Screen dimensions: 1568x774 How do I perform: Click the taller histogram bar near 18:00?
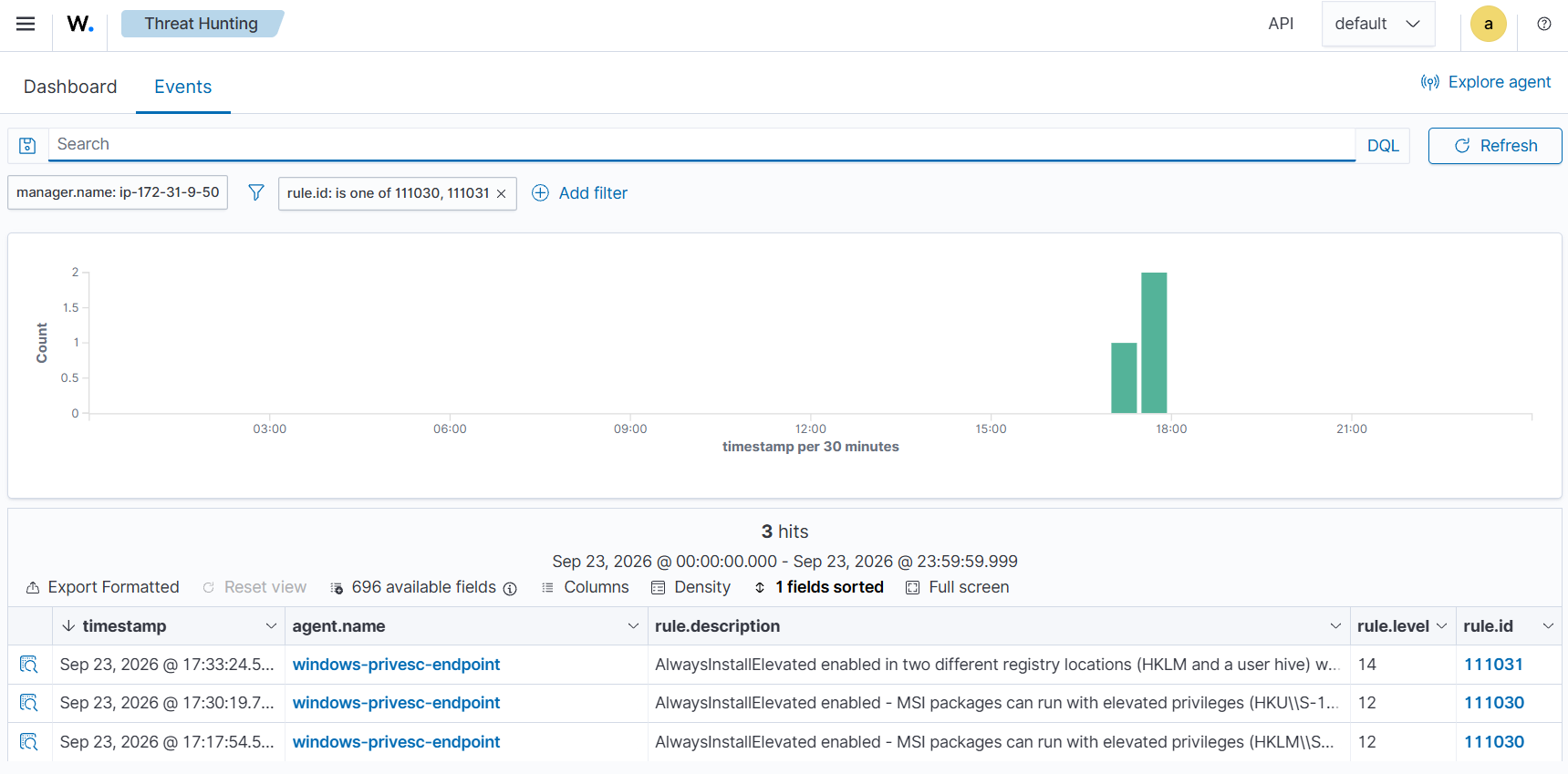1154,343
